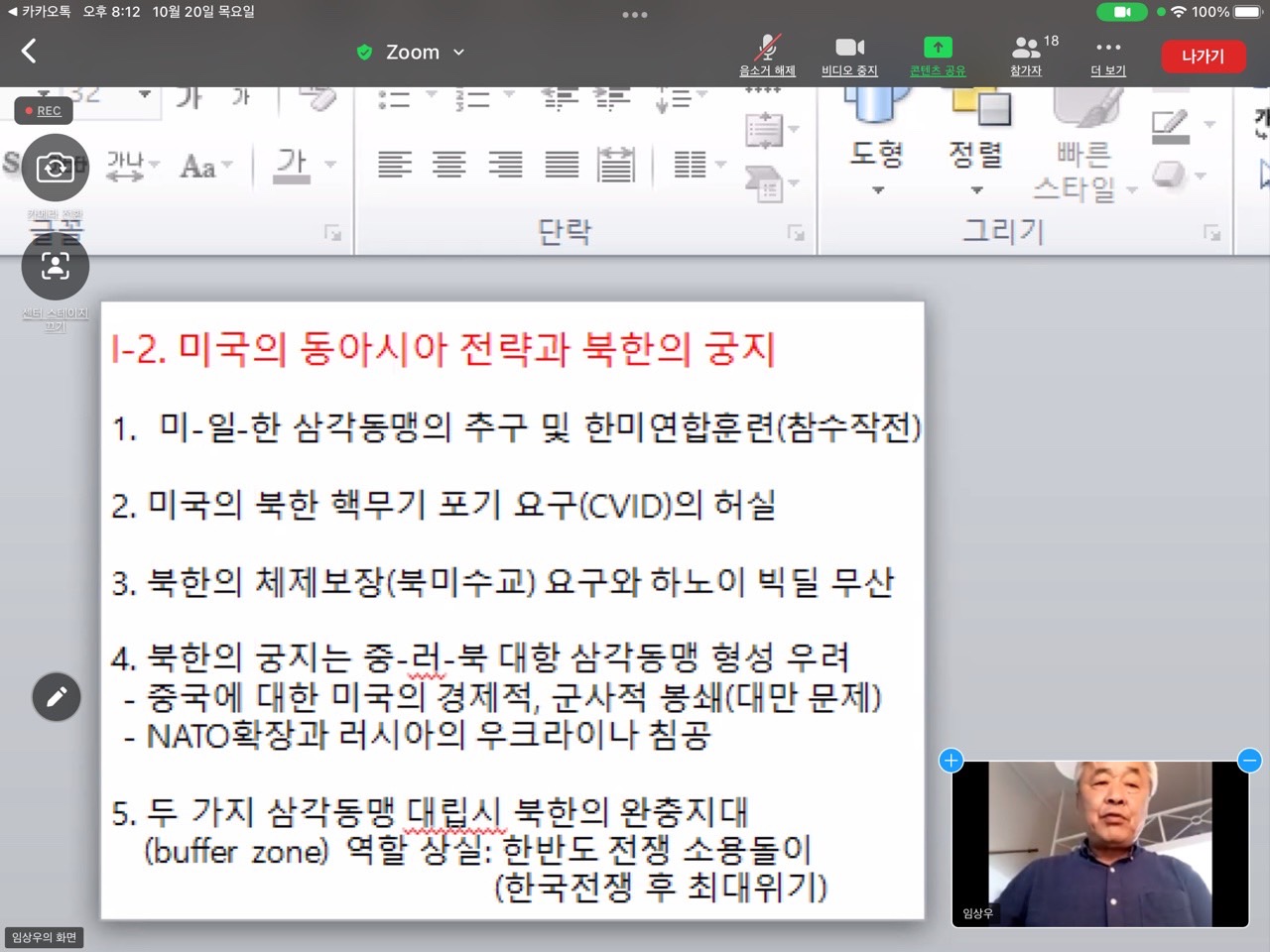Click slide line 2 mentioning CVID
The image size is (1270, 952).
click(444, 505)
